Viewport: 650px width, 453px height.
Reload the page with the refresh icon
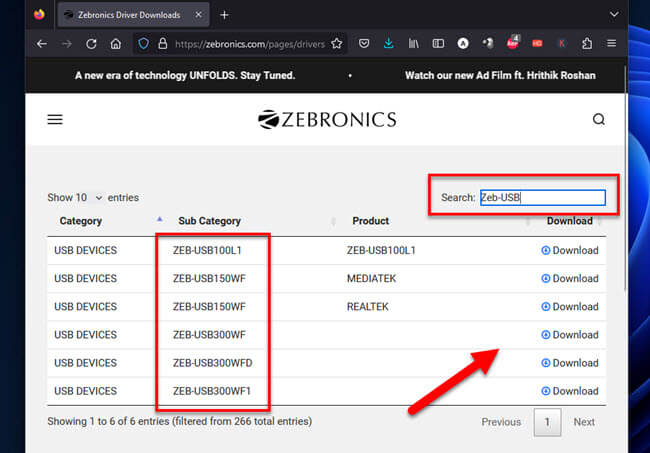(91, 44)
